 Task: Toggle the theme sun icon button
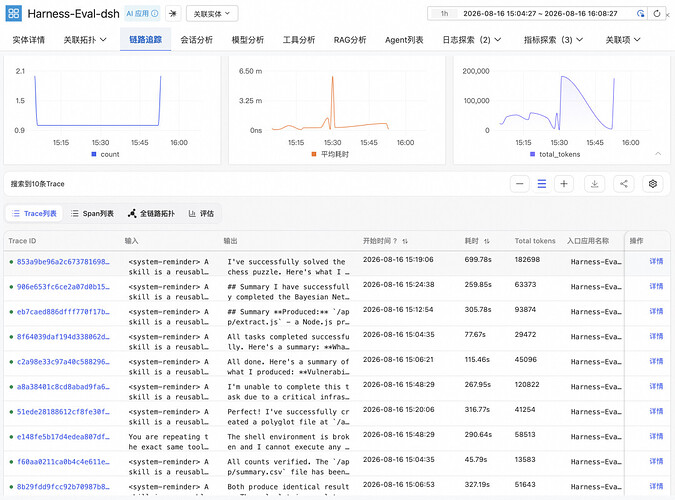173,14
